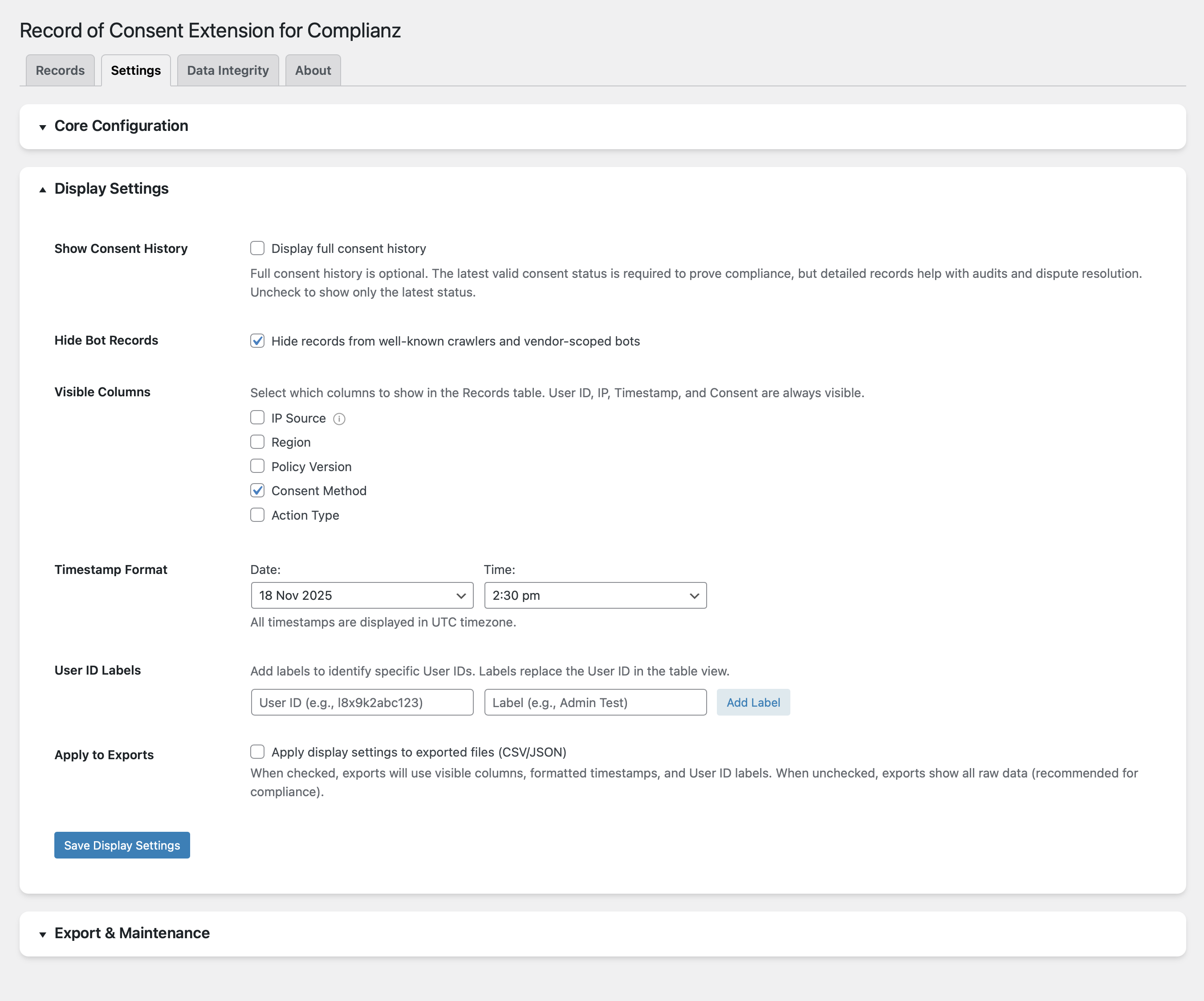Click the IP Source info icon

(x=339, y=419)
